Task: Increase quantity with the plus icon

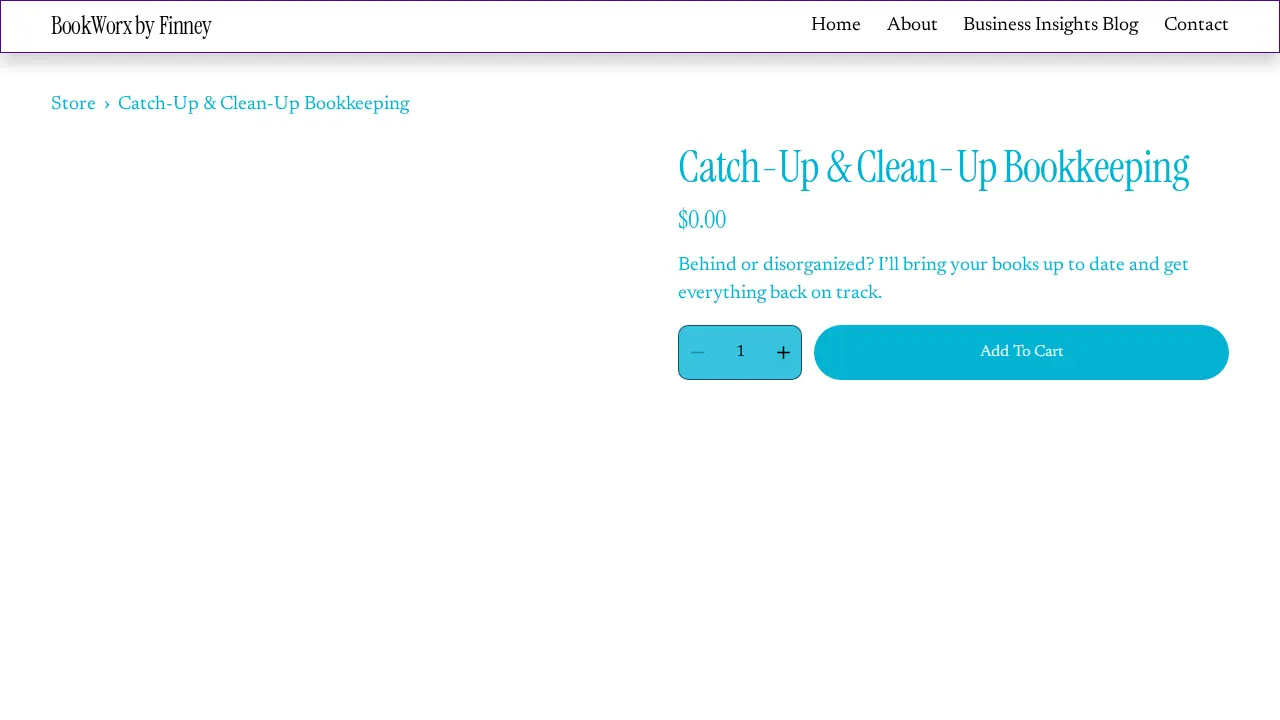Action: point(783,353)
